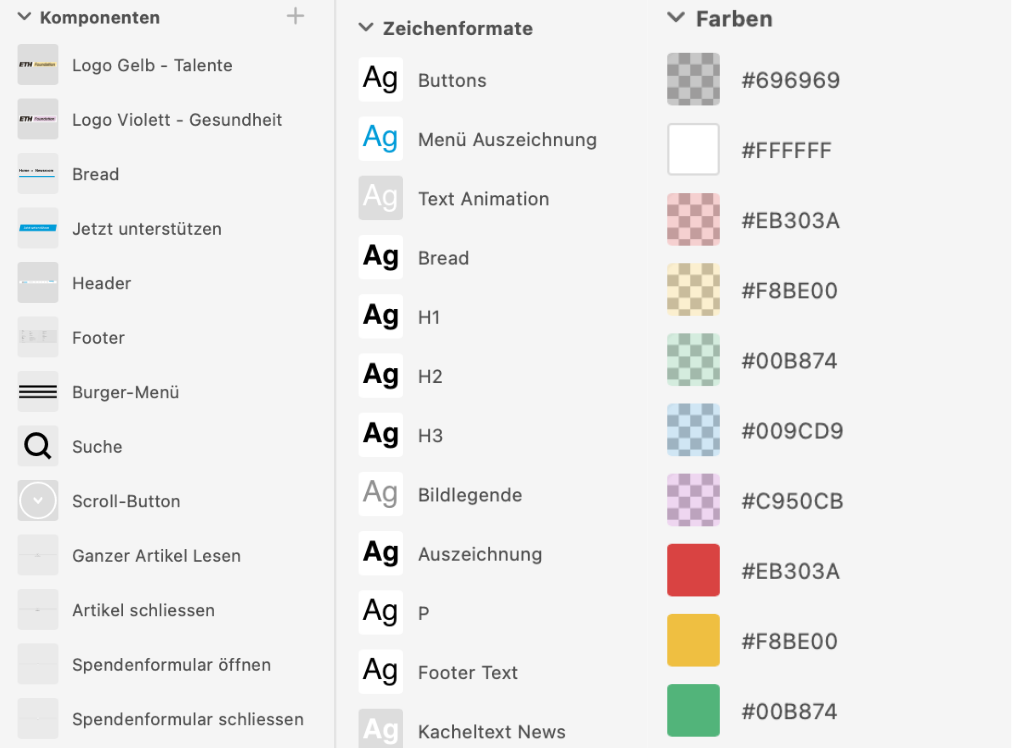This screenshot has height=748, width=1018.
Task: Collapse the Zeichenformate section
Action: 365,29
